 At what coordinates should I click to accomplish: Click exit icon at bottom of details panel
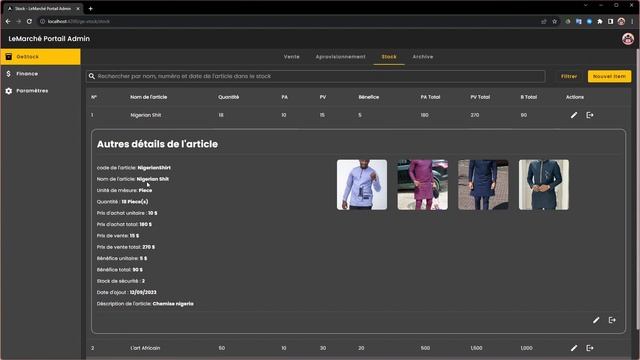(612, 320)
